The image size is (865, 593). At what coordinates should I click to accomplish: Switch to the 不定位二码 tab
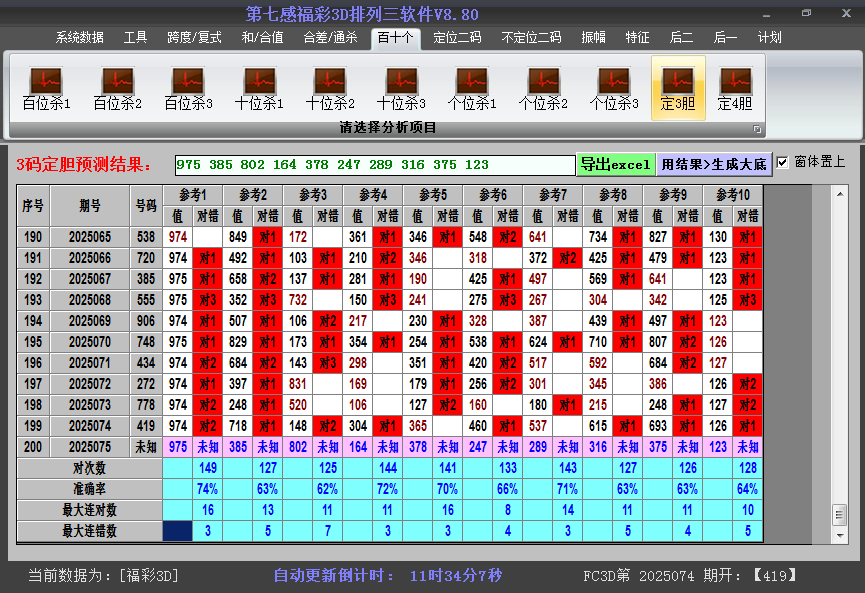(x=531, y=38)
